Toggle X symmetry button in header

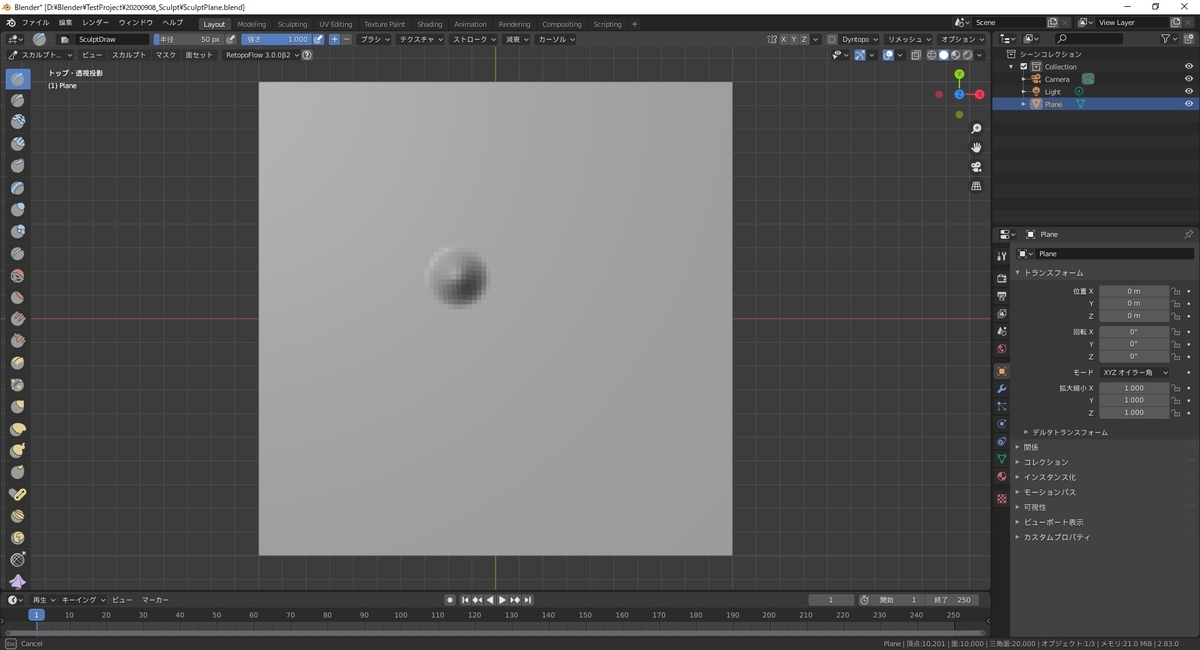point(784,39)
